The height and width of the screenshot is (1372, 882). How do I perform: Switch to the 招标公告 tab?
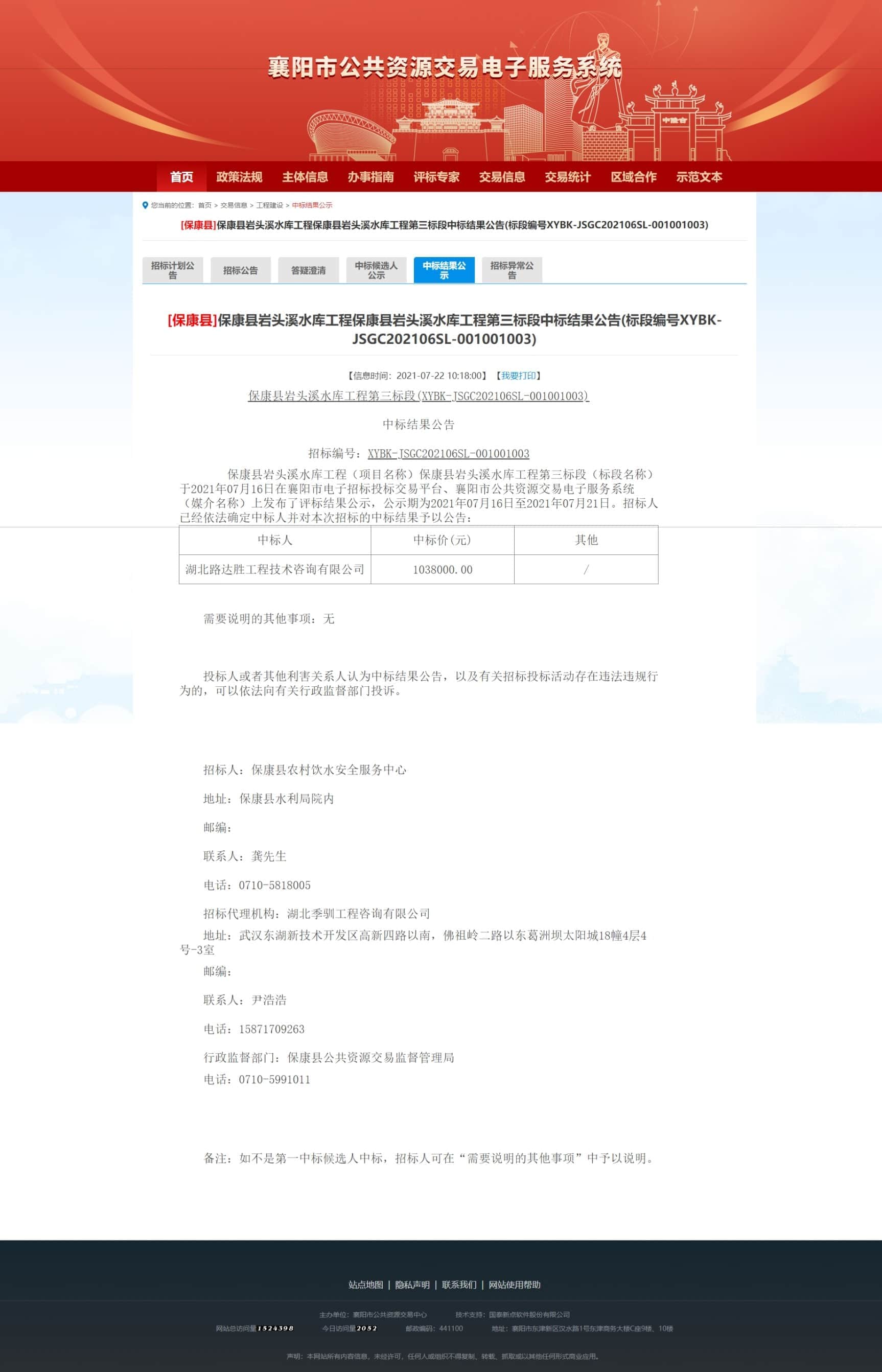tap(241, 270)
